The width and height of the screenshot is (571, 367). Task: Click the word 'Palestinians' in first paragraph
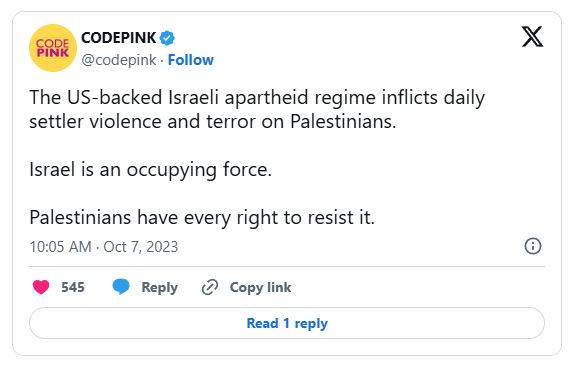point(343,122)
